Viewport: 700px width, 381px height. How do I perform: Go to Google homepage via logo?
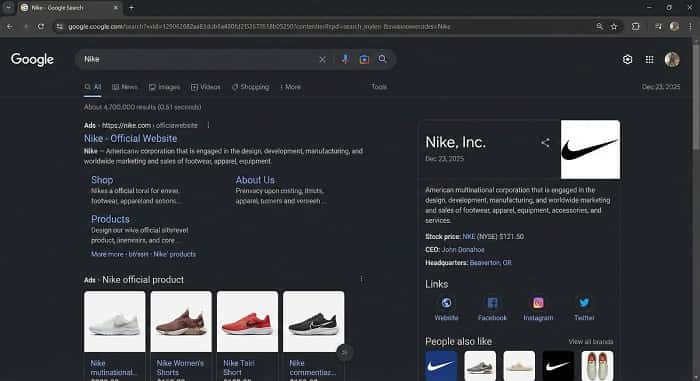[32, 59]
